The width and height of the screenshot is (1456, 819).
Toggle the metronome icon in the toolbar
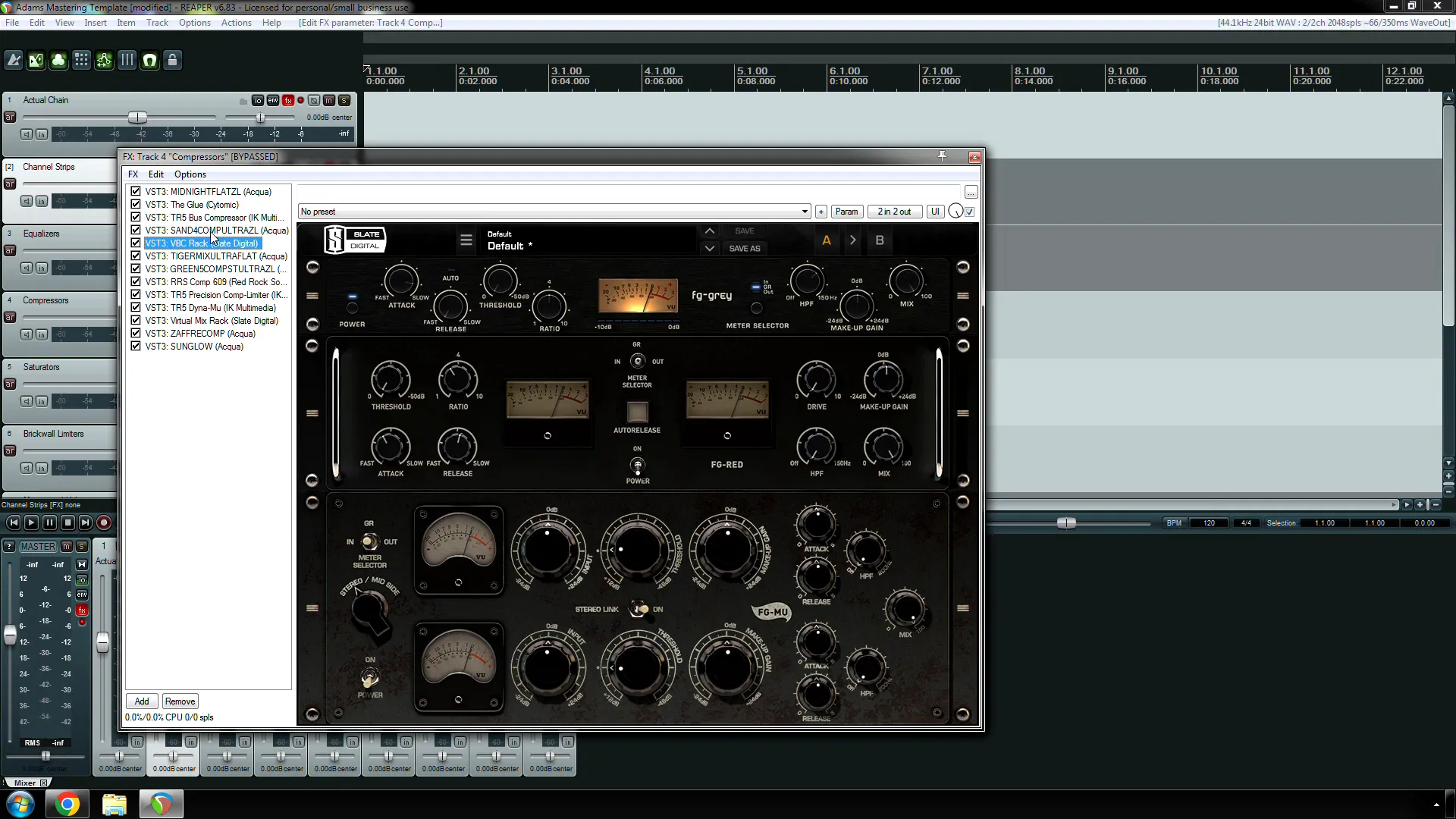tap(14, 60)
